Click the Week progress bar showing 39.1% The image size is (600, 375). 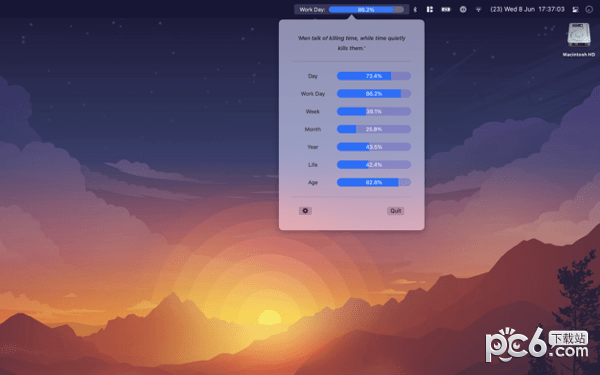[x=374, y=111]
